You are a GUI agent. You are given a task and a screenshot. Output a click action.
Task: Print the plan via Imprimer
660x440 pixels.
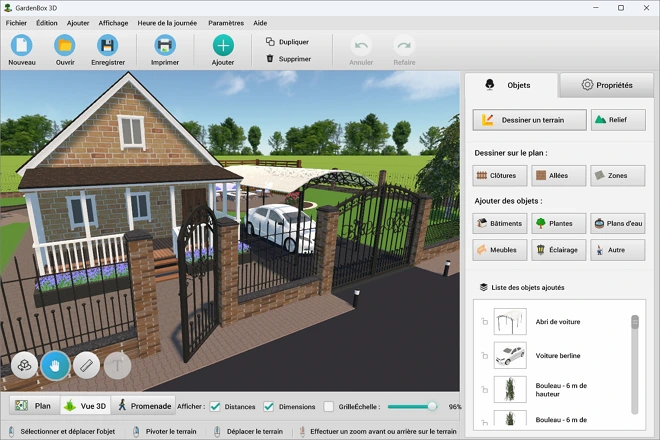165,45
